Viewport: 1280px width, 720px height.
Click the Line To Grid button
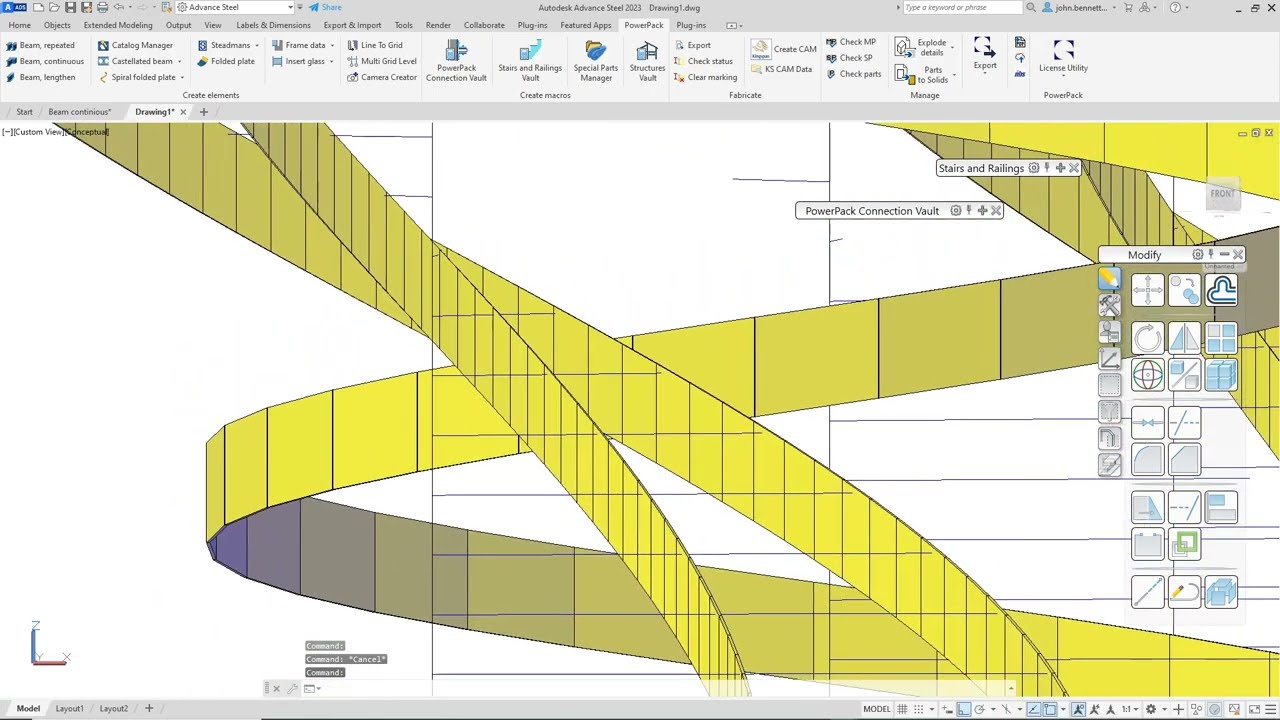click(x=375, y=45)
